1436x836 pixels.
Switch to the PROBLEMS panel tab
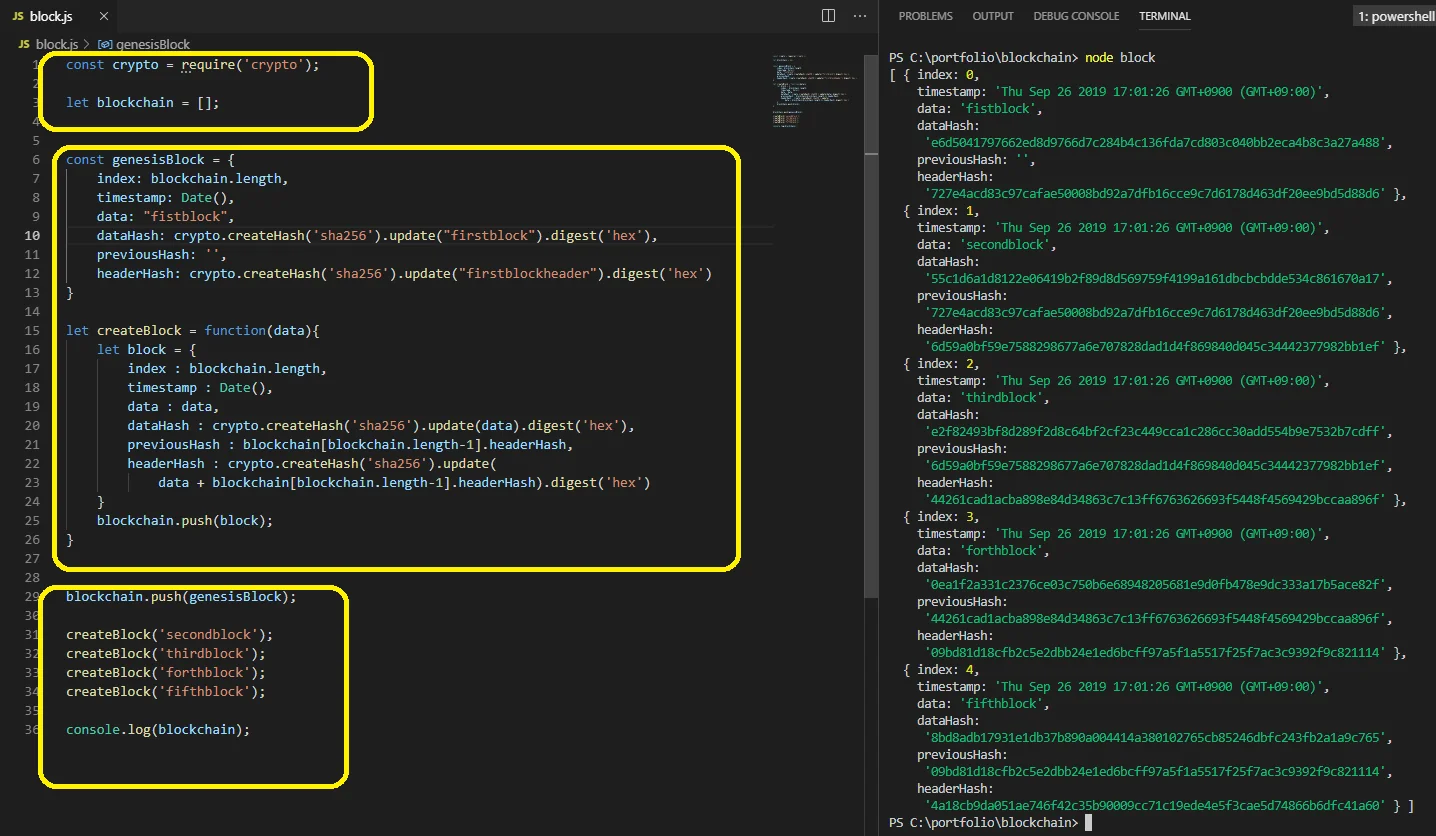[x=925, y=16]
